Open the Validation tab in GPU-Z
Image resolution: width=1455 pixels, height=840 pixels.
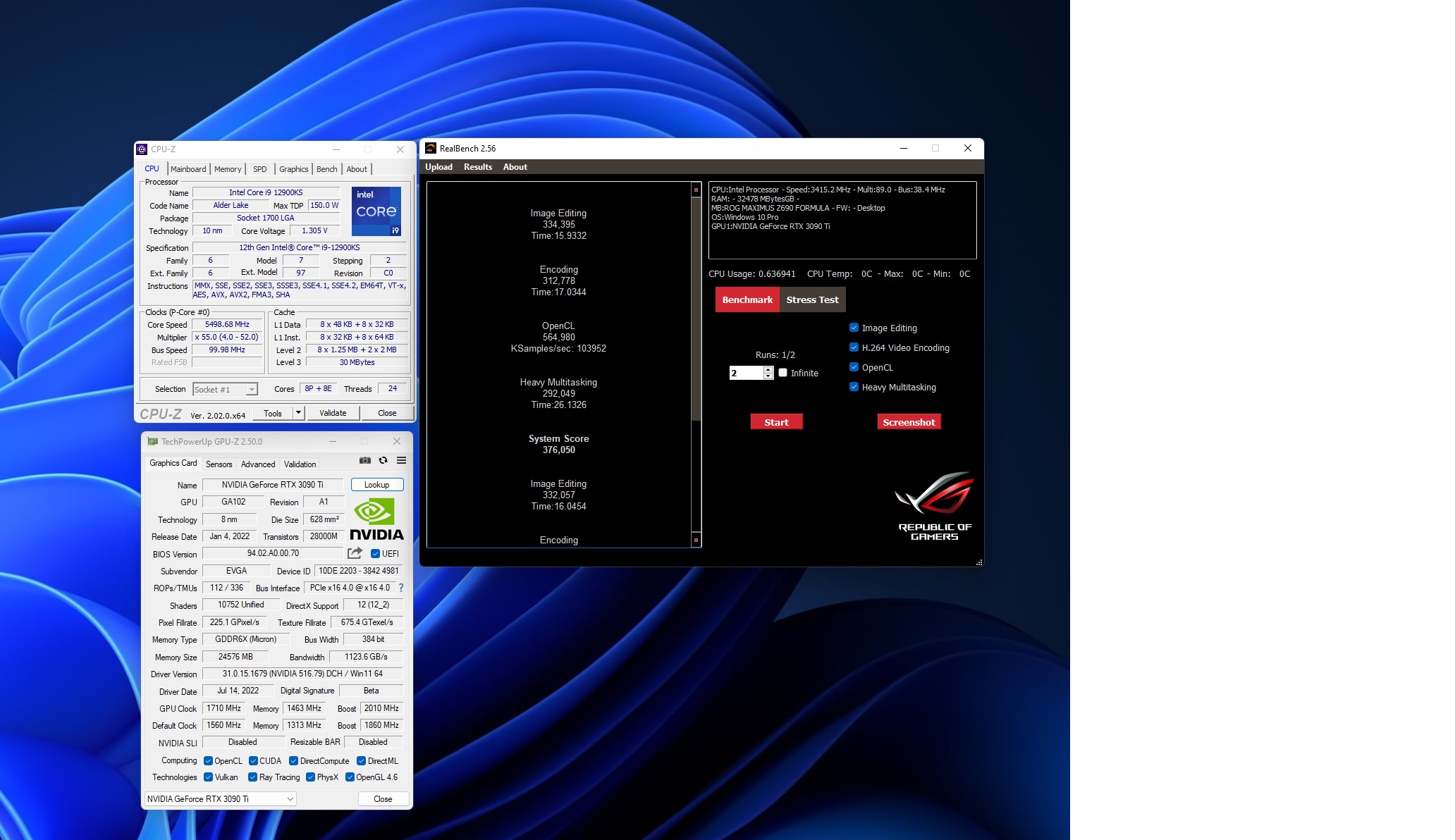tap(300, 464)
